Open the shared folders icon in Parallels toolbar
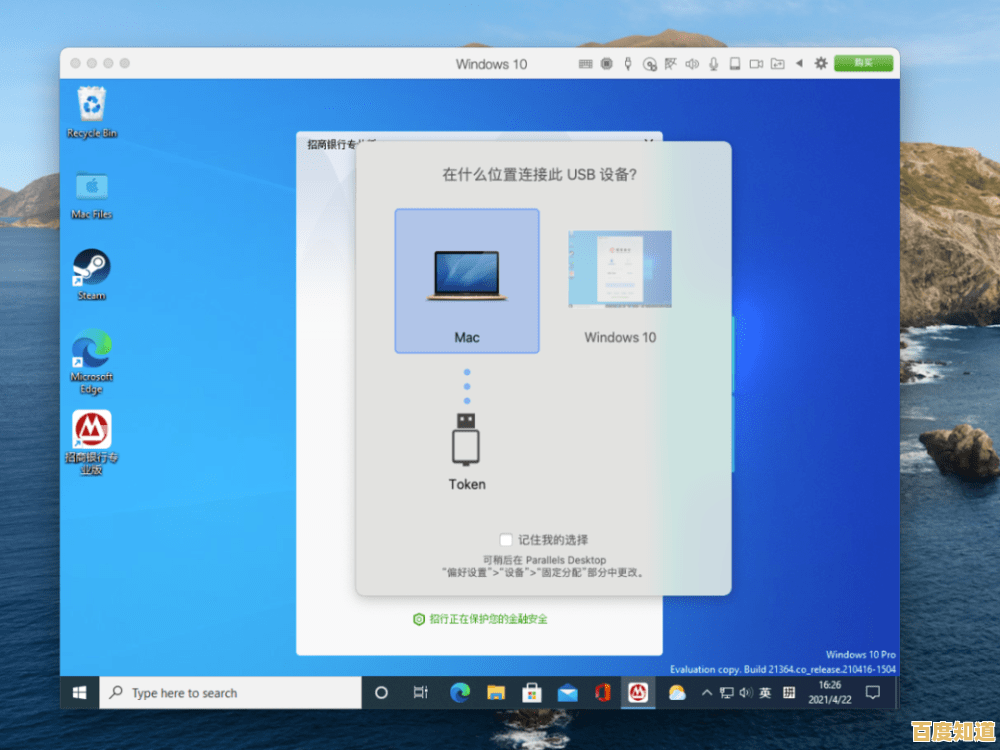1000x750 pixels. 779,63
